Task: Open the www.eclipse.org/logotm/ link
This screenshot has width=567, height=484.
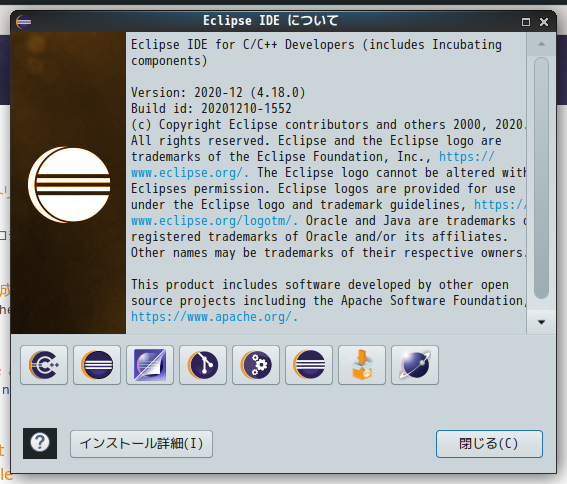Action: tap(215, 221)
